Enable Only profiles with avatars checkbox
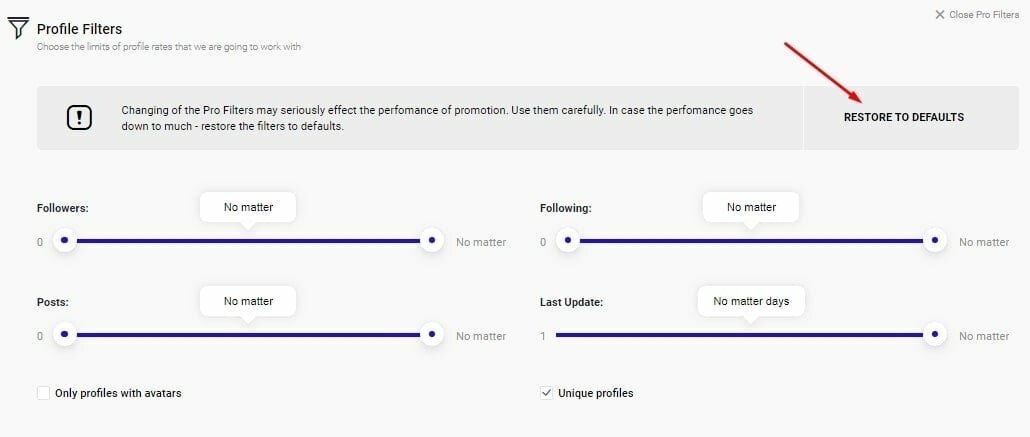Viewport: 1030px width, 437px height. click(x=43, y=393)
